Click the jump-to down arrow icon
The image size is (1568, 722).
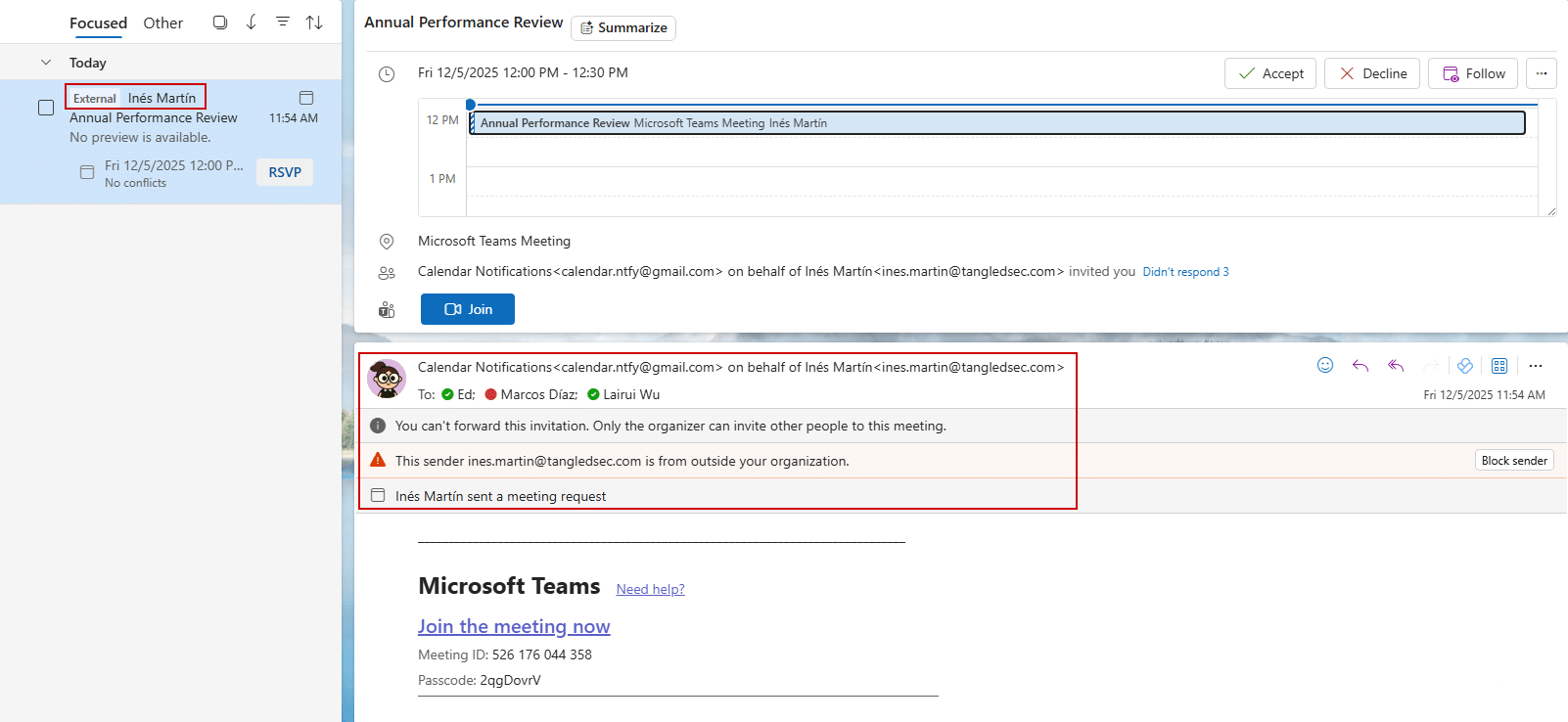tap(252, 22)
